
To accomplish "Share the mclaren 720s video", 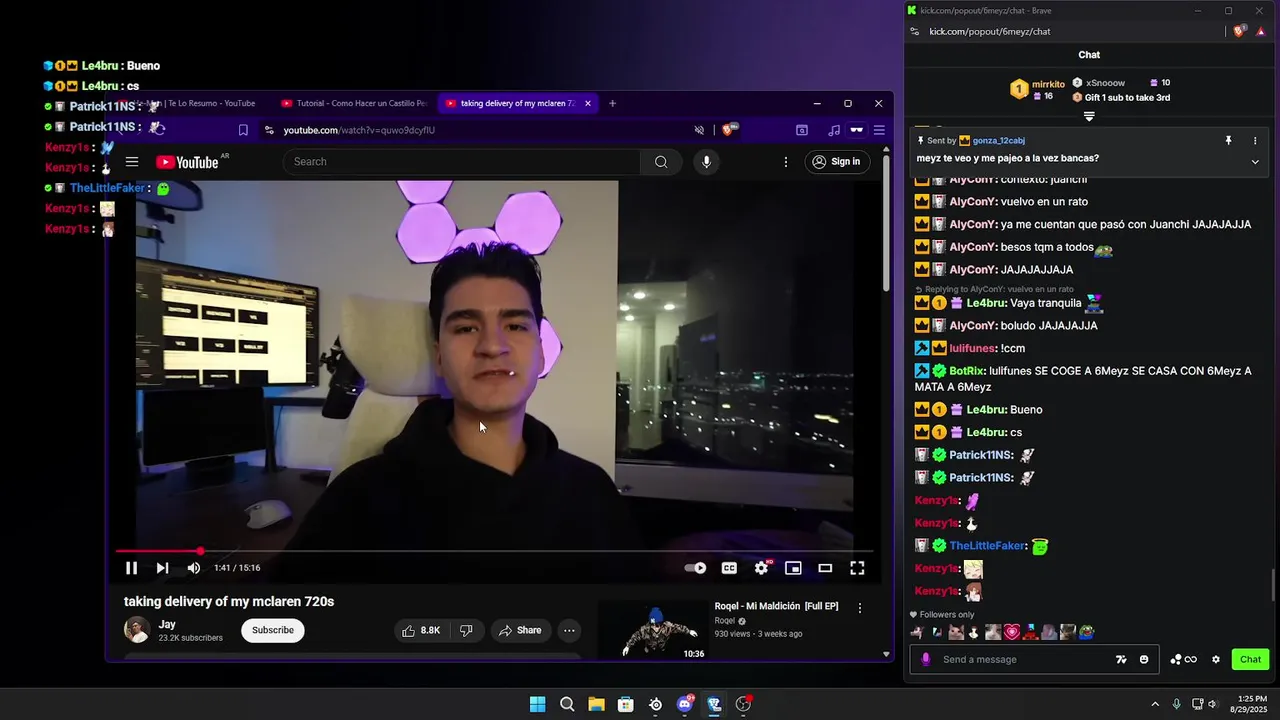I will [x=520, y=630].
